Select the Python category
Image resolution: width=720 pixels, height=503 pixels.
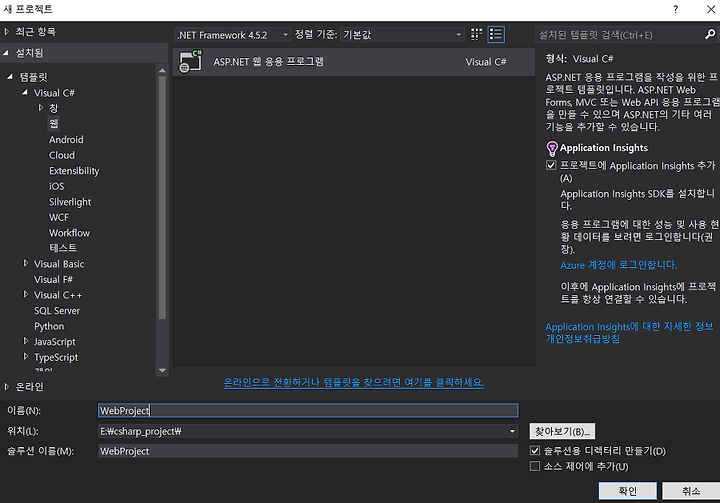tap(49, 327)
